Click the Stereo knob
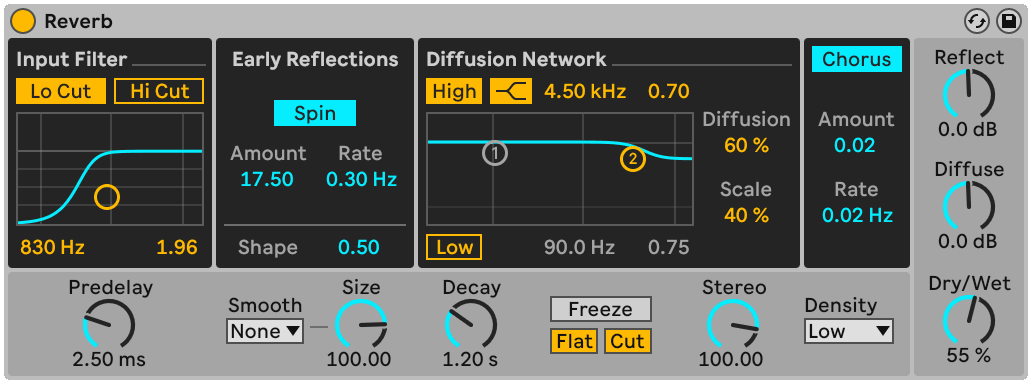Viewport: 1032px width, 384px height. 733,324
